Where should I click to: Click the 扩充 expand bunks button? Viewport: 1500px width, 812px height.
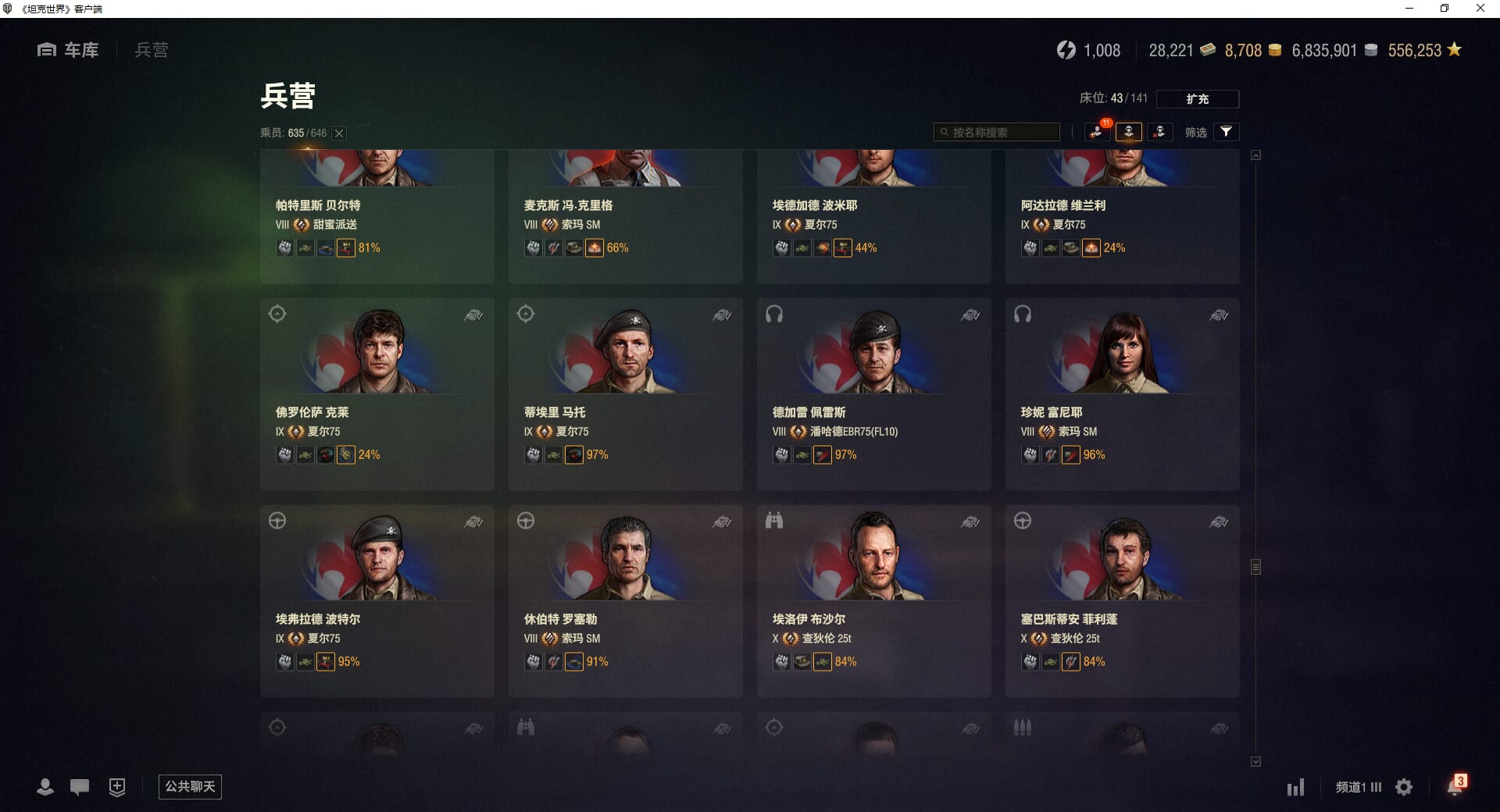(x=1198, y=98)
